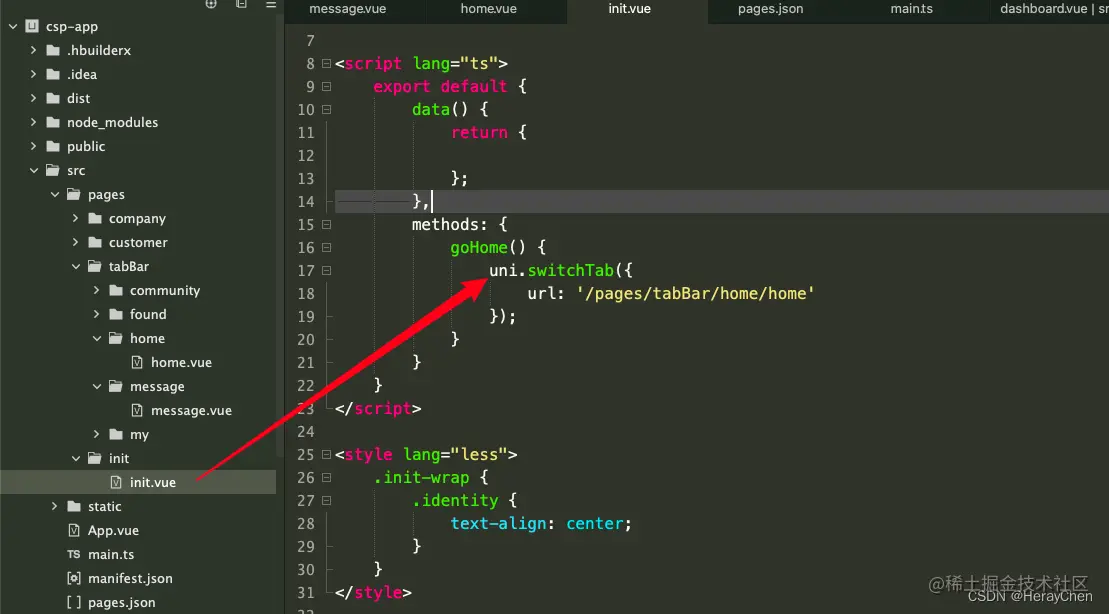
Task: Fold the methods block at line 15
Action: (326, 224)
